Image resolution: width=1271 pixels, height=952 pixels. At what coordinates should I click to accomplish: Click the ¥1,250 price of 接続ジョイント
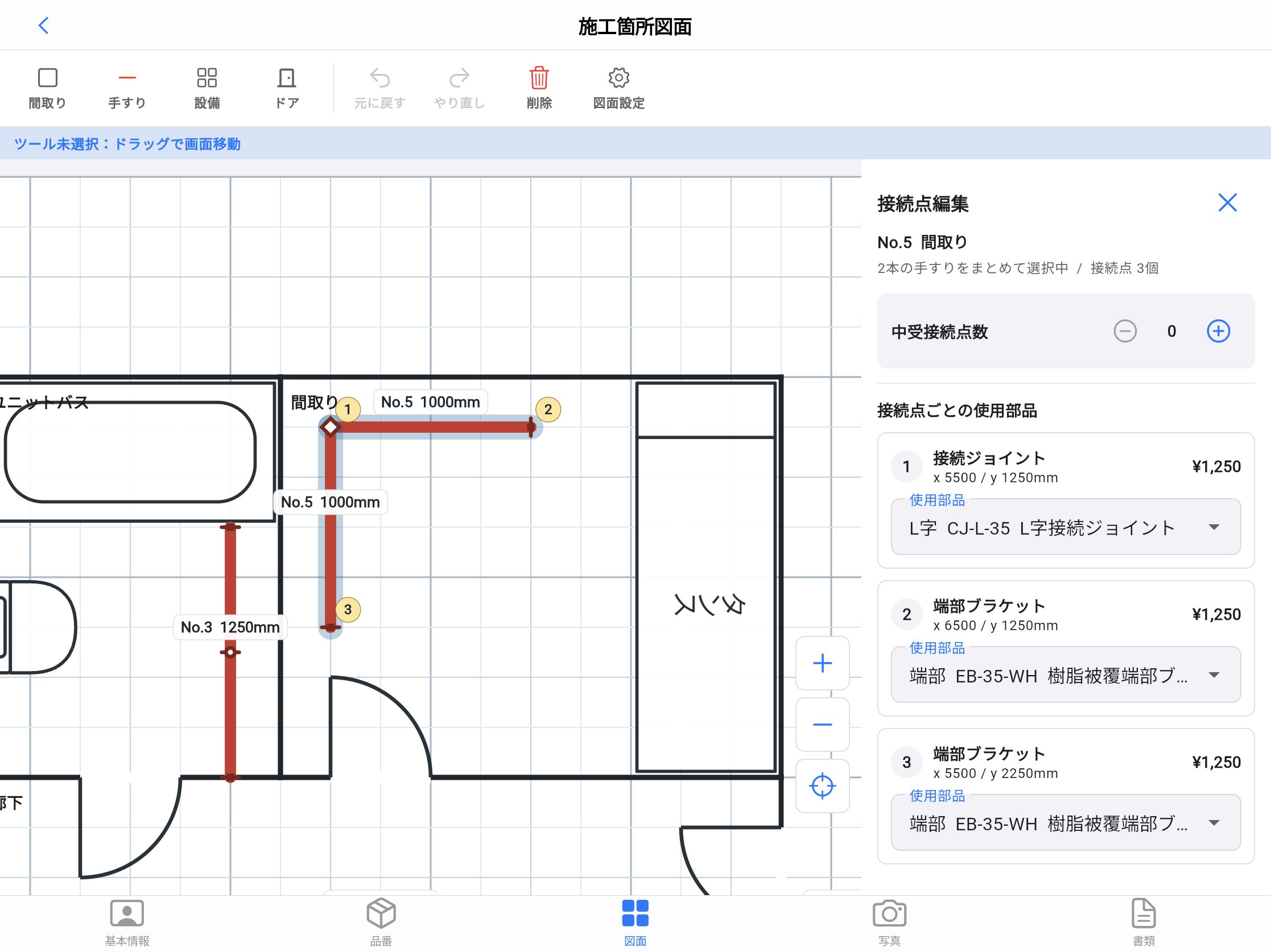(x=1216, y=466)
